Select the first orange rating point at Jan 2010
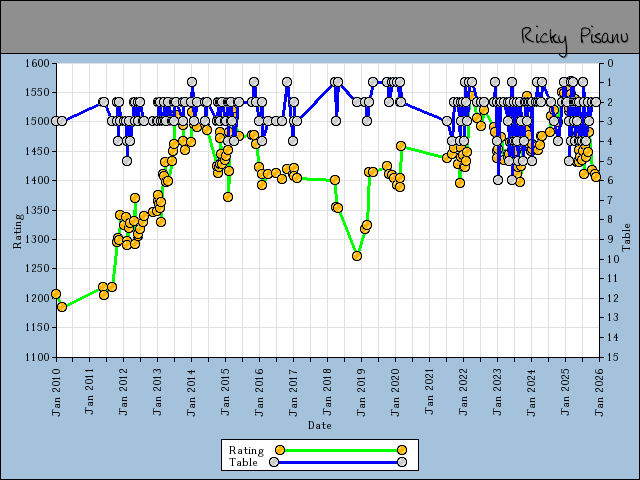The image size is (640, 480). click(56, 294)
